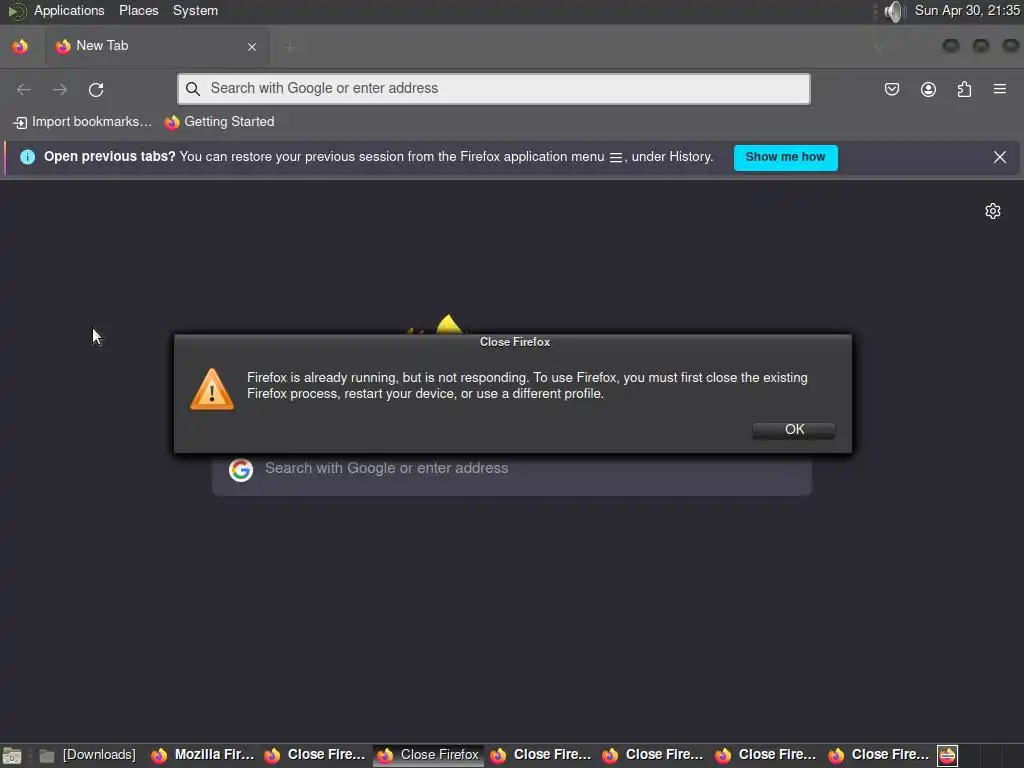Close the New Tab tab

click(x=252, y=47)
